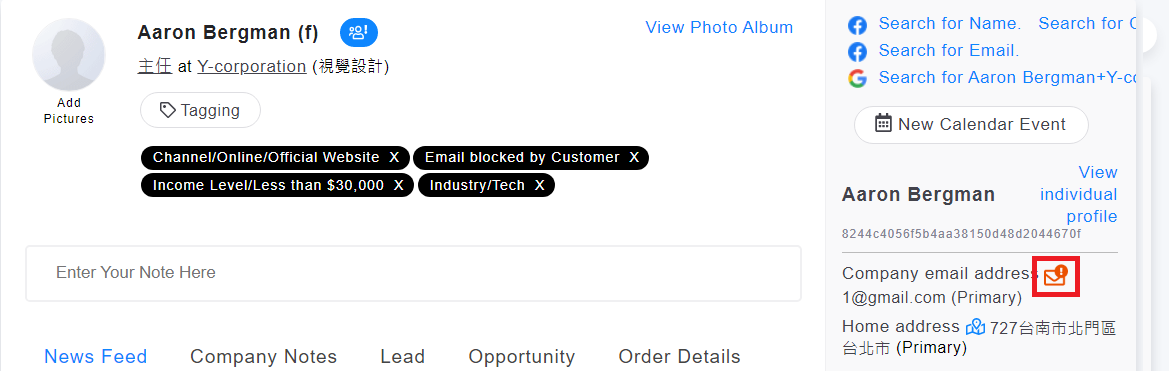This screenshot has height=371, width=1169.
Task: Remove the Industry/Tech tag
Action: click(539, 185)
